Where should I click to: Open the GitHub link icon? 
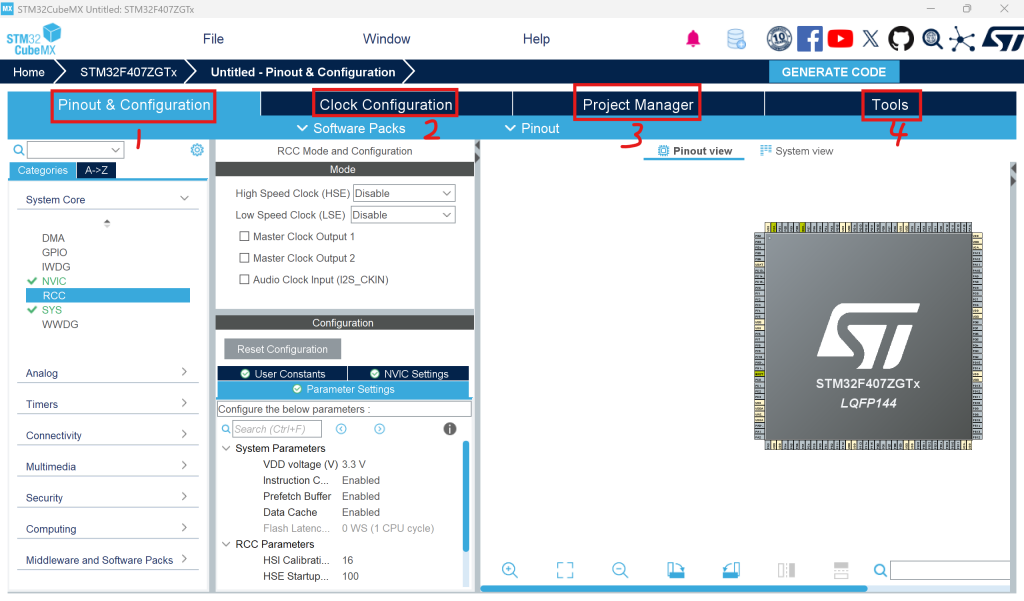click(x=901, y=39)
